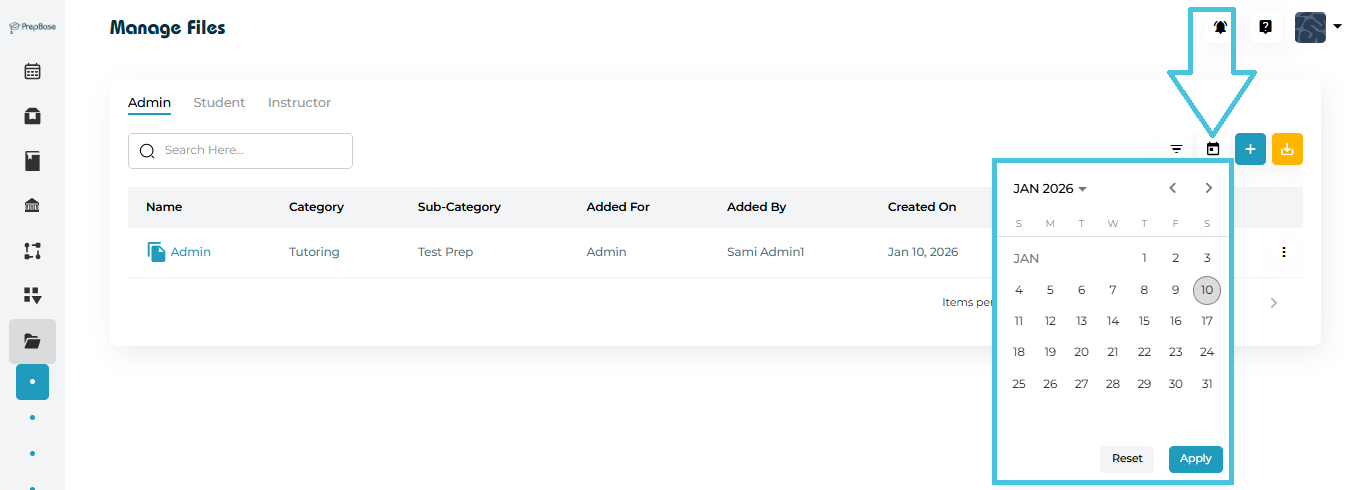Click the bank building sidebar icon
This screenshot has width=1362, height=490.
pyautogui.click(x=32, y=206)
